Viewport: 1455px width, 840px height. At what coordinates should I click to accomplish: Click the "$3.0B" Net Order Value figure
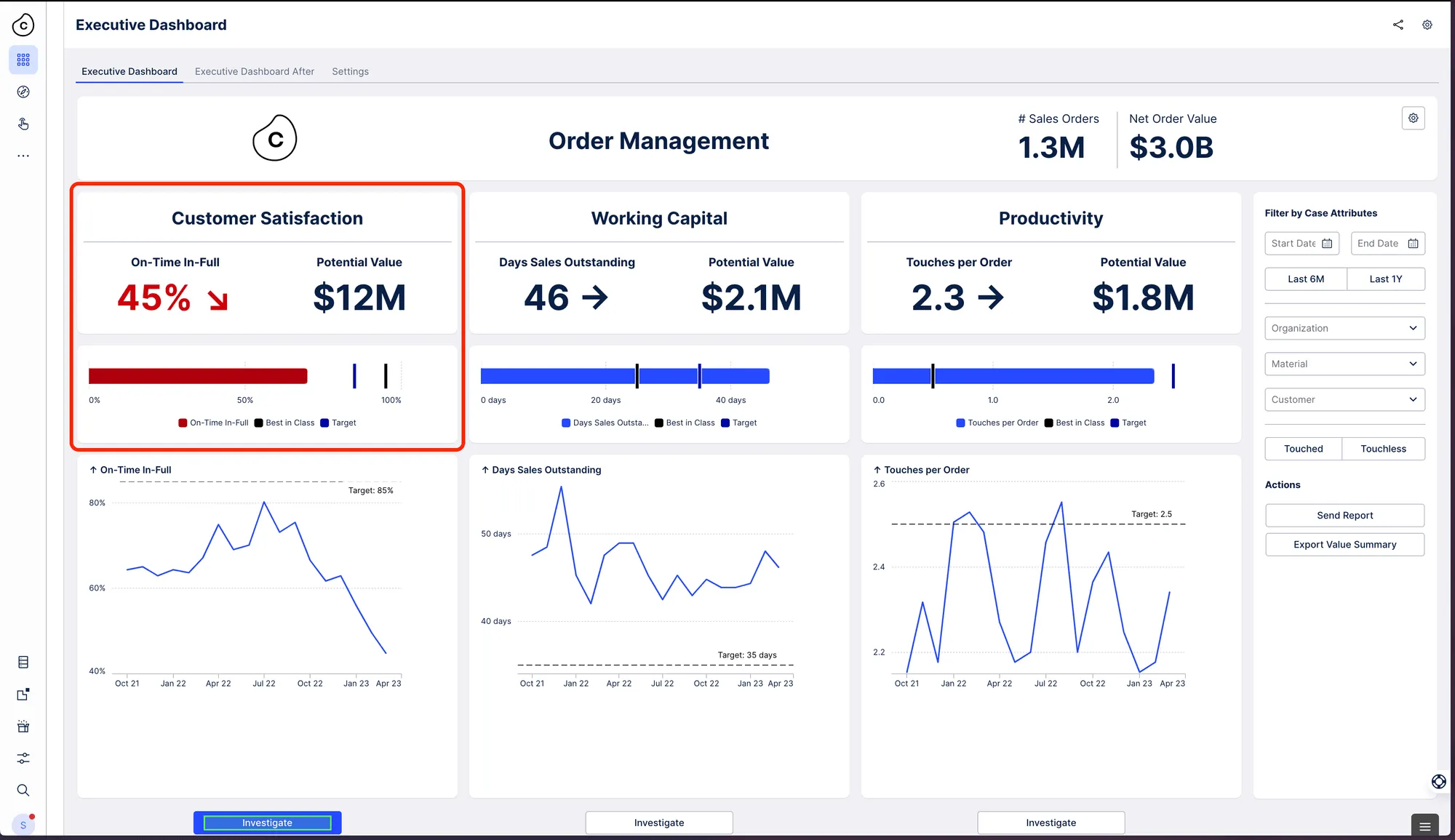point(1171,148)
